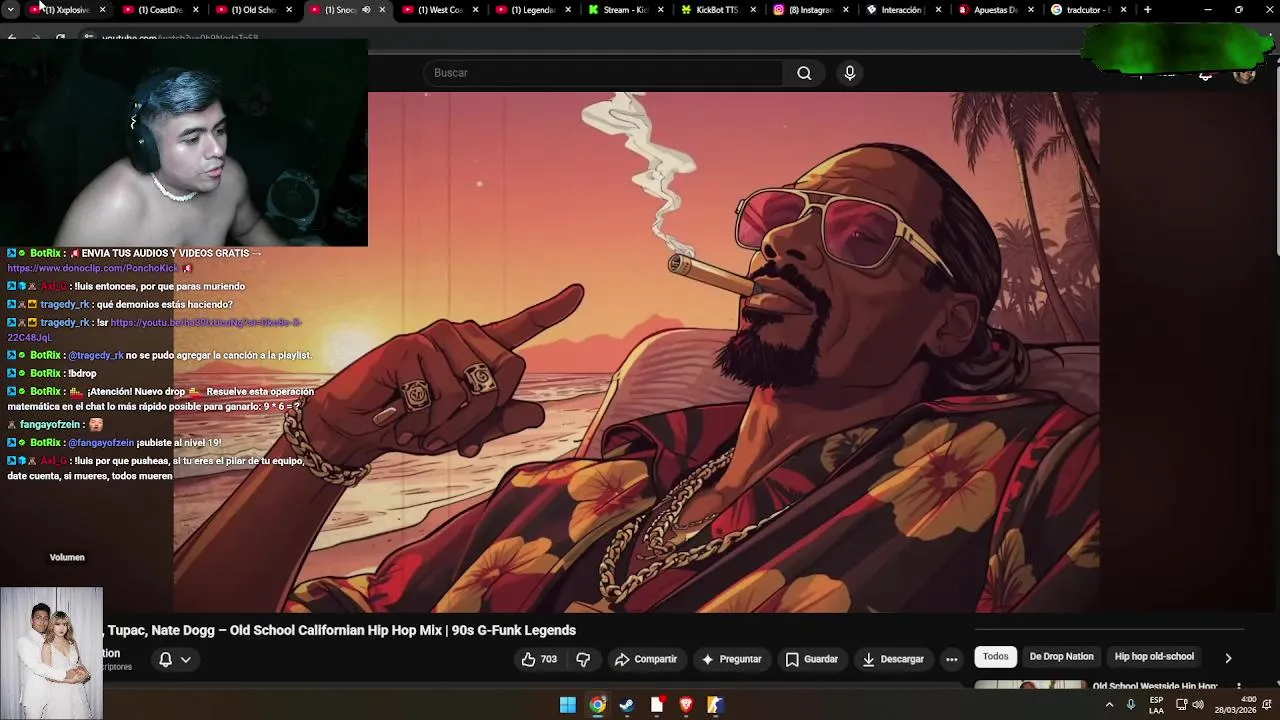Viewport: 1280px width, 720px height.
Task: Close the West Coa tab
Action: click(x=475, y=10)
